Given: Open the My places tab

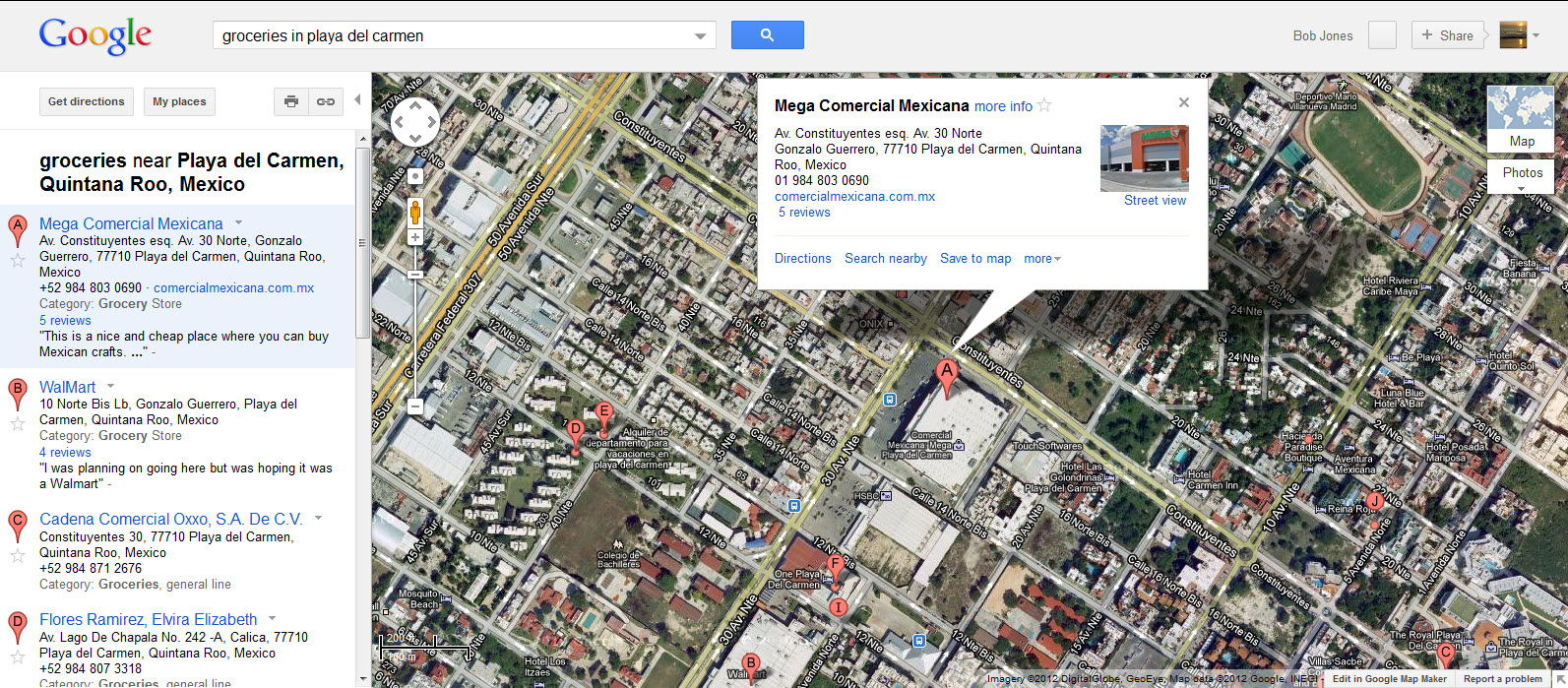Looking at the screenshot, I should click(x=179, y=101).
